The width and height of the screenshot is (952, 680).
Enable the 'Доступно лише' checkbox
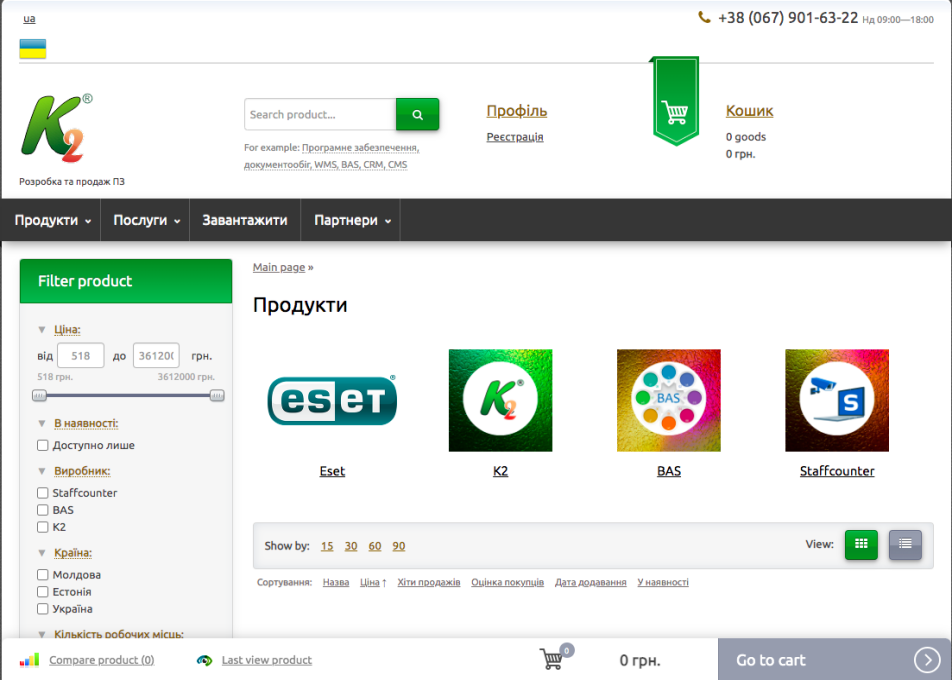(x=42, y=446)
